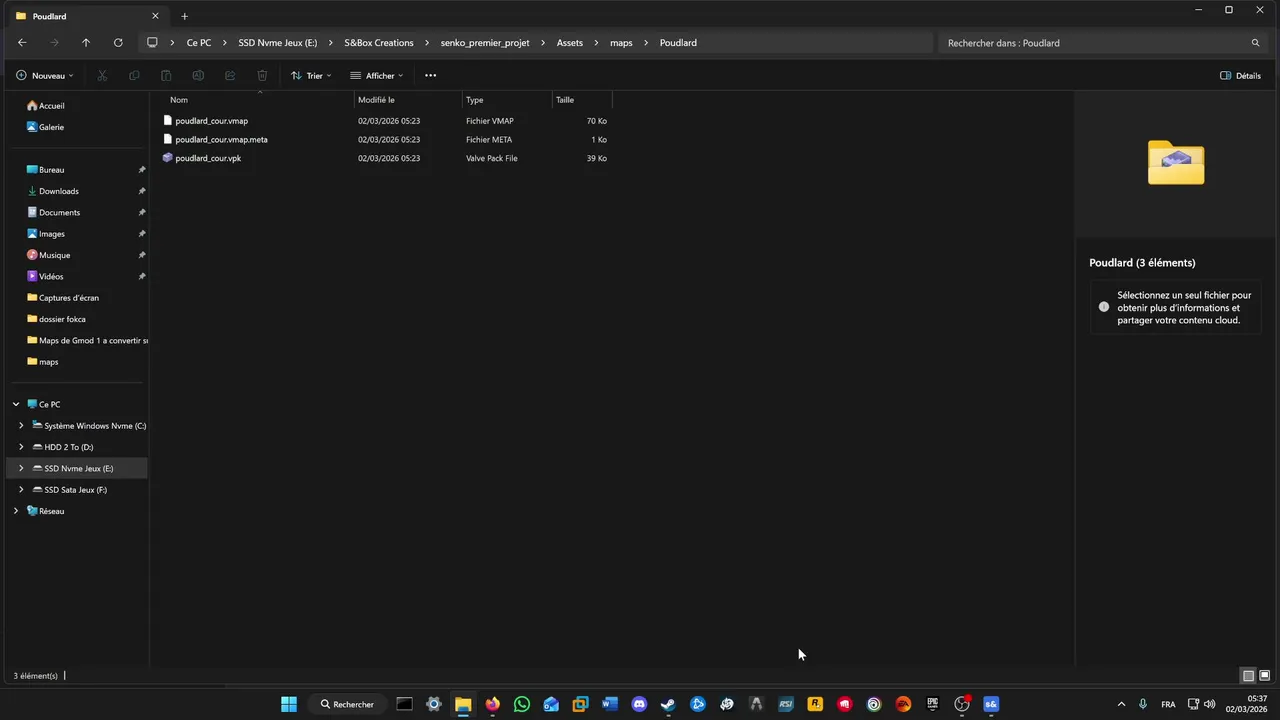Click the Cut scissors icon
1280x720 pixels.
pos(102,75)
